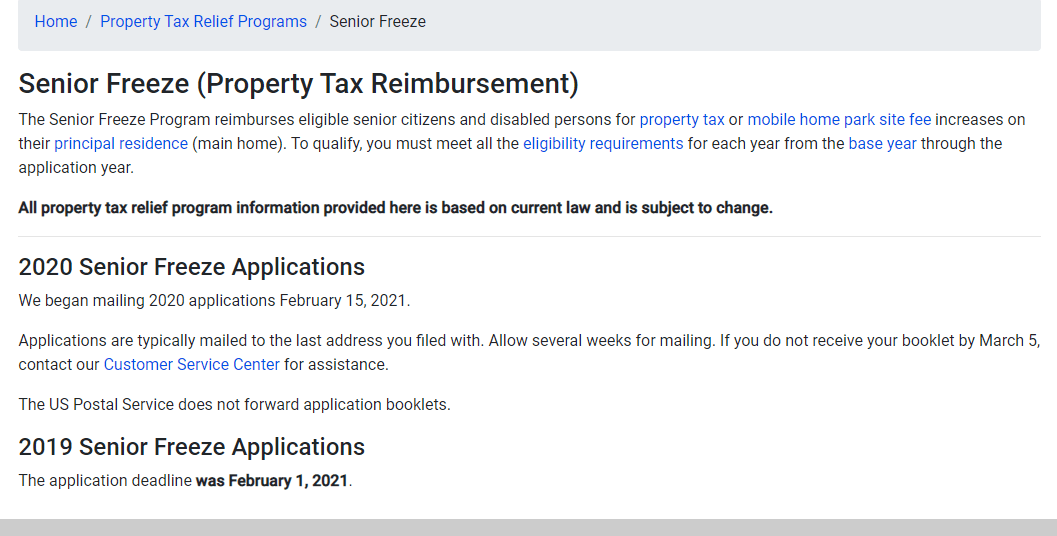Select the Senior Freeze breadcrumb item
1057x536 pixels.
click(377, 21)
